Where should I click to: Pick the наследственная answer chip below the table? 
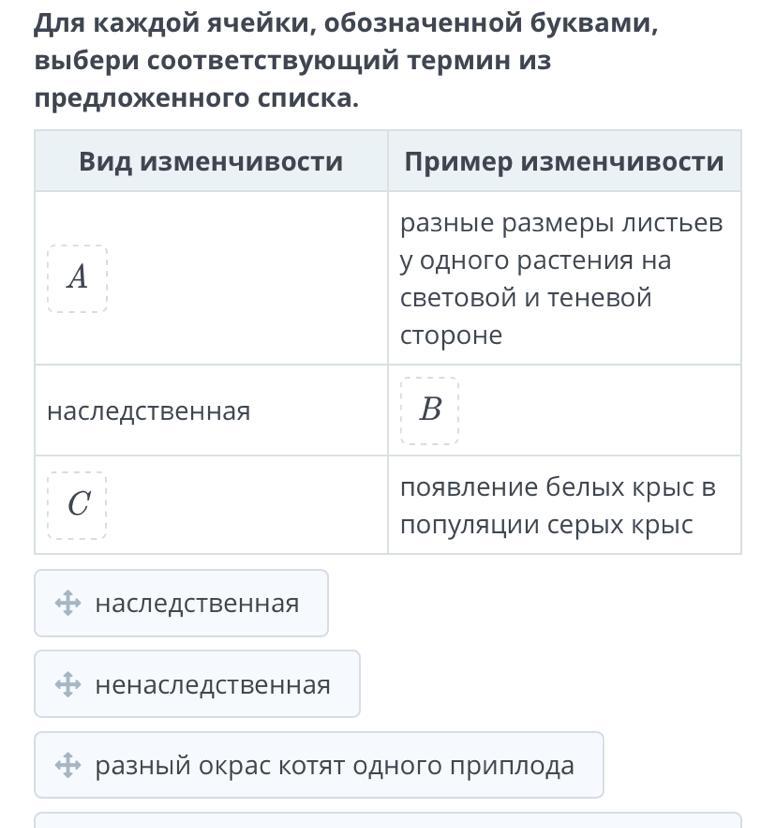click(x=182, y=603)
